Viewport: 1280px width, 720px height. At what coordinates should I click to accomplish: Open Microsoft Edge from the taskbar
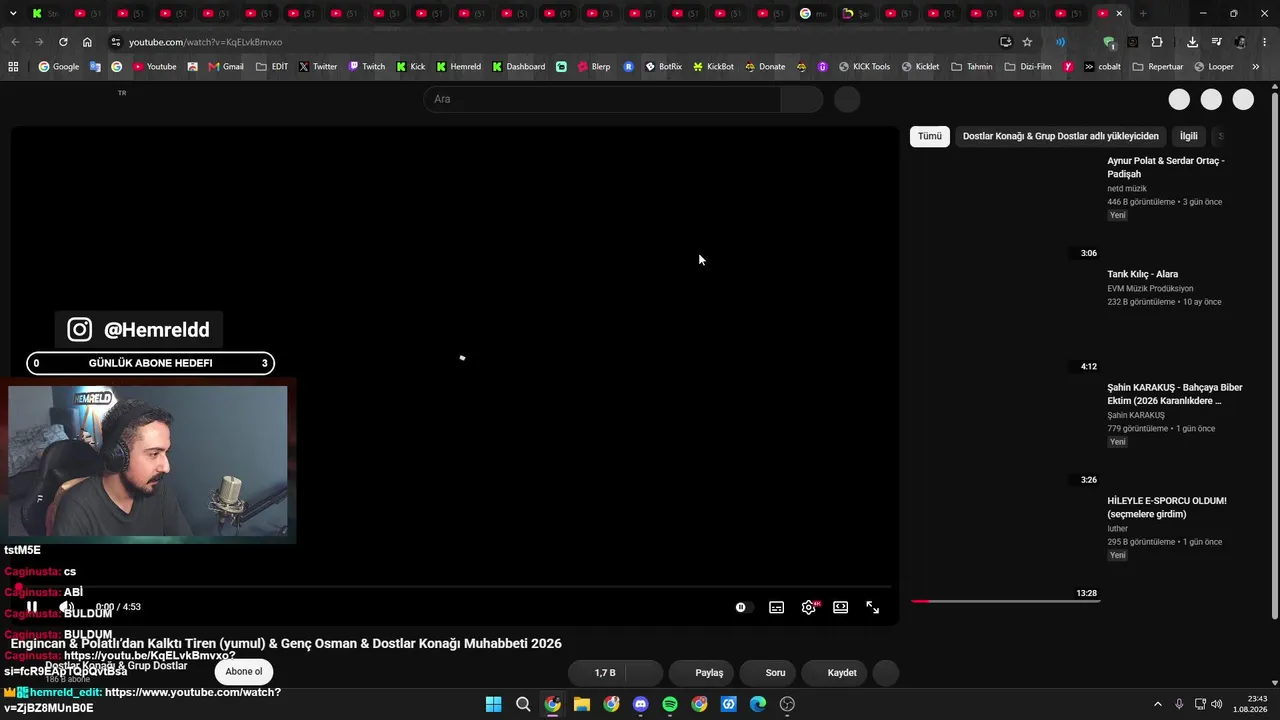click(x=758, y=704)
